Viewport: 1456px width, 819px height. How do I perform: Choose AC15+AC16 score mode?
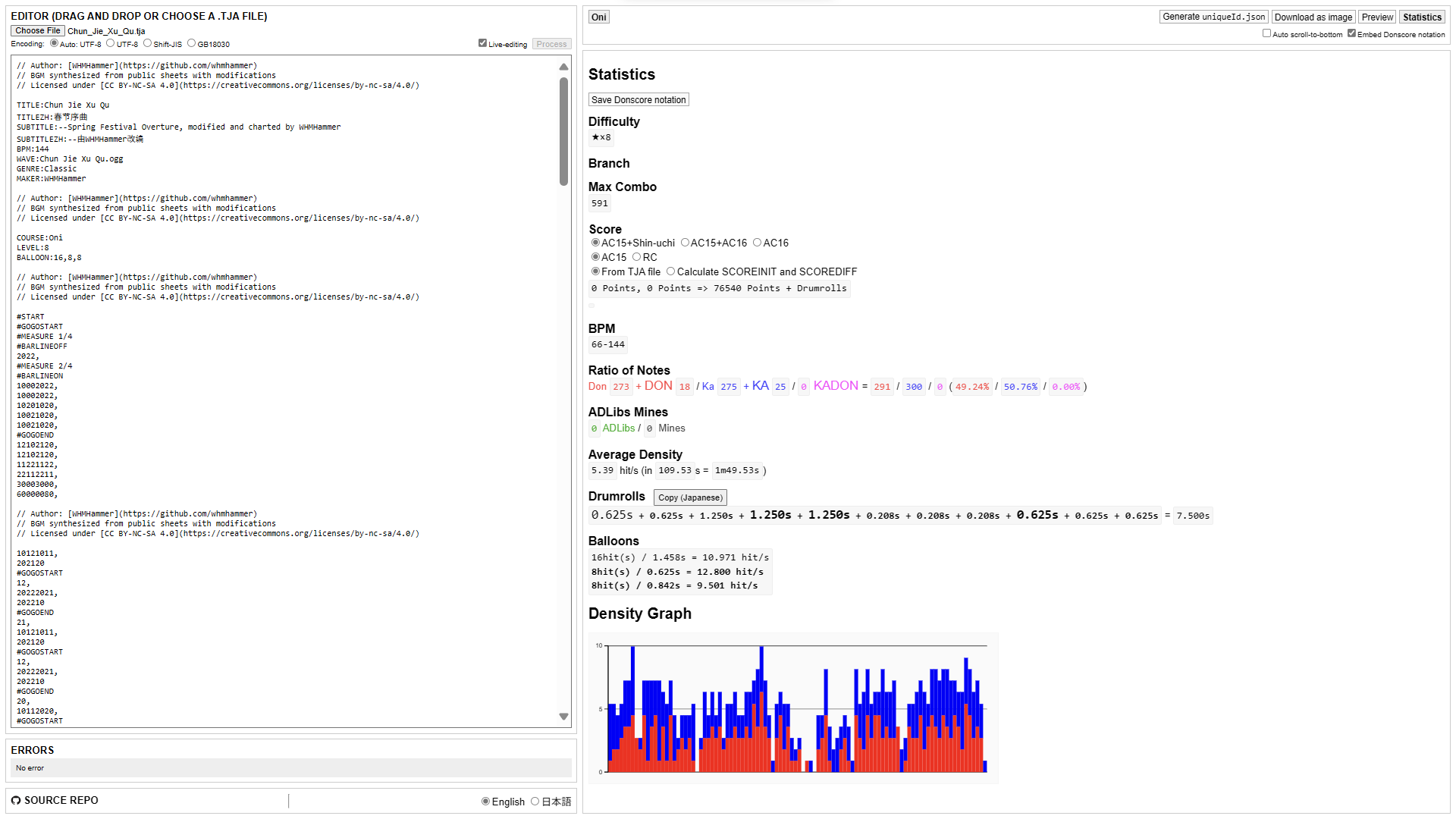pyautogui.click(x=685, y=243)
